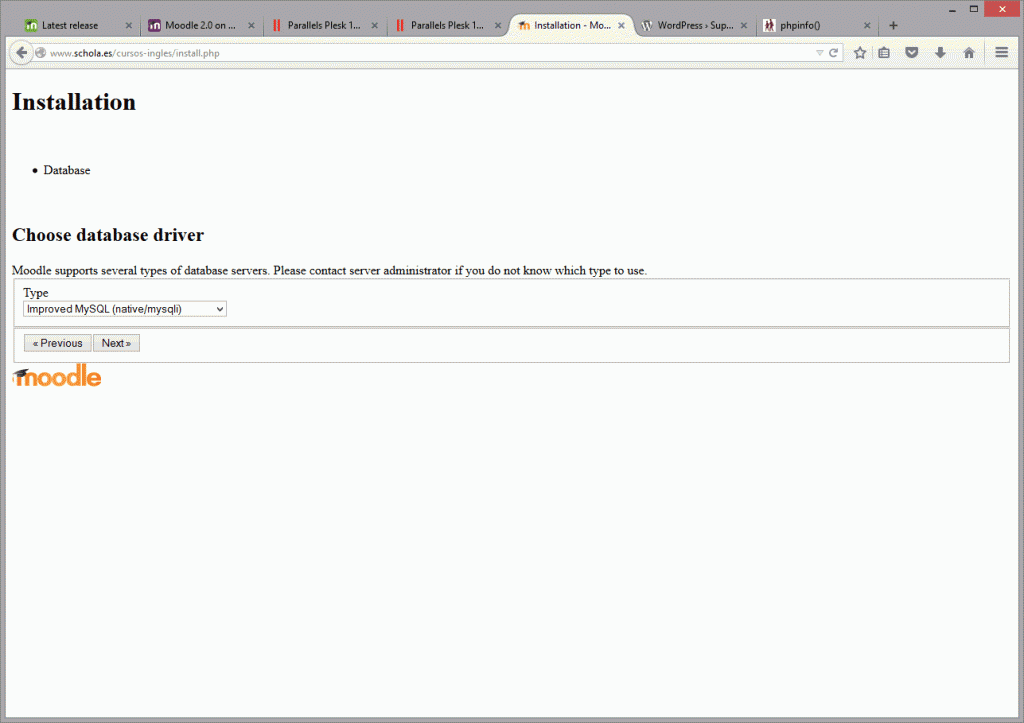This screenshot has height=723, width=1024.
Task: Show URL history dropdown arrow in address bar
Action: (820, 53)
